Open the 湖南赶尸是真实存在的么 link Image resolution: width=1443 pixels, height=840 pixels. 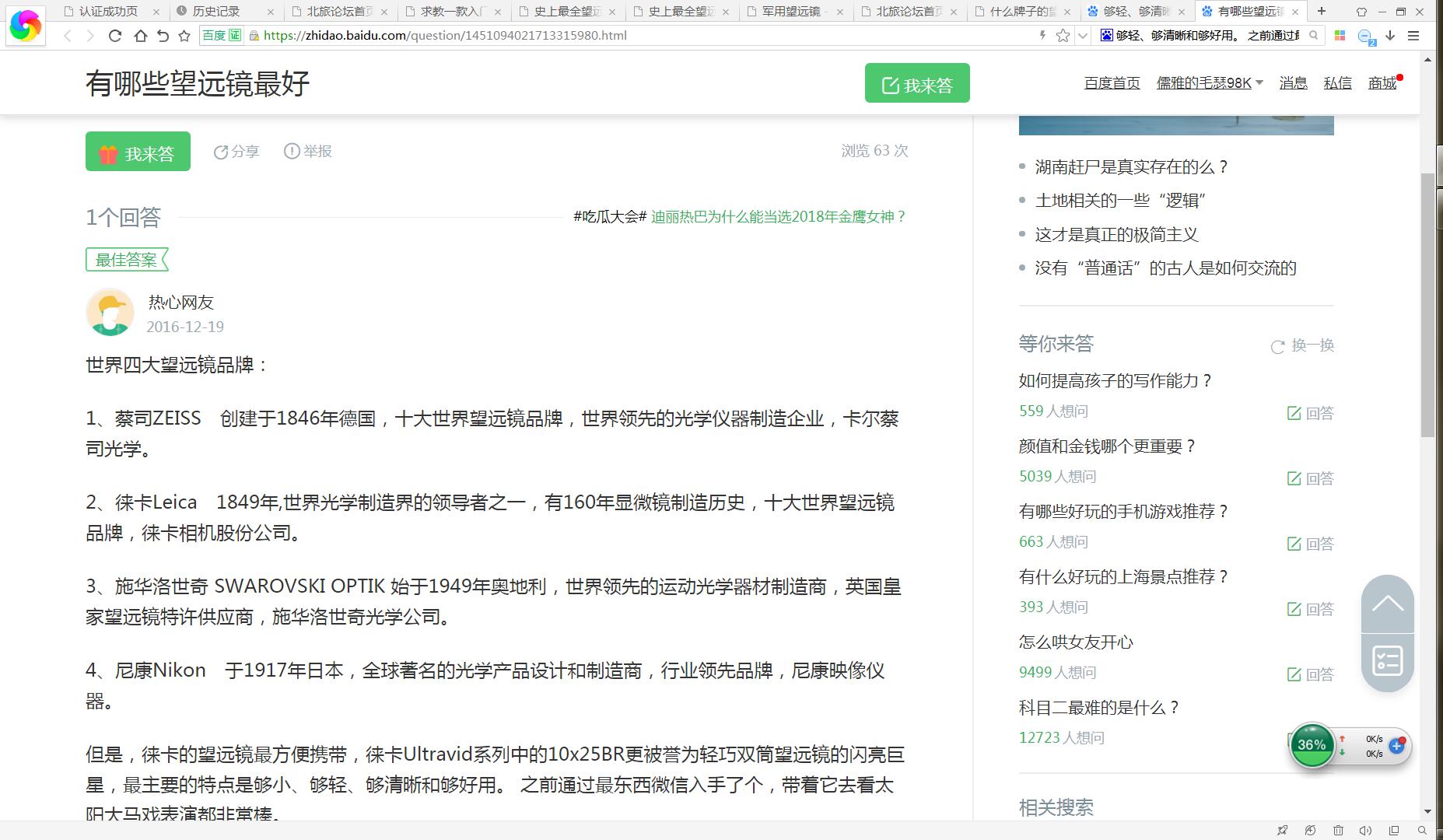[1131, 166]
